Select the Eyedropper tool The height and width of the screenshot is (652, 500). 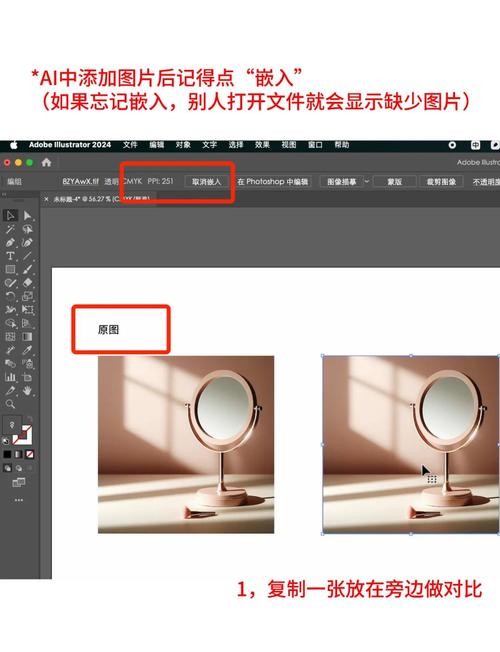[x=27, y=350]
